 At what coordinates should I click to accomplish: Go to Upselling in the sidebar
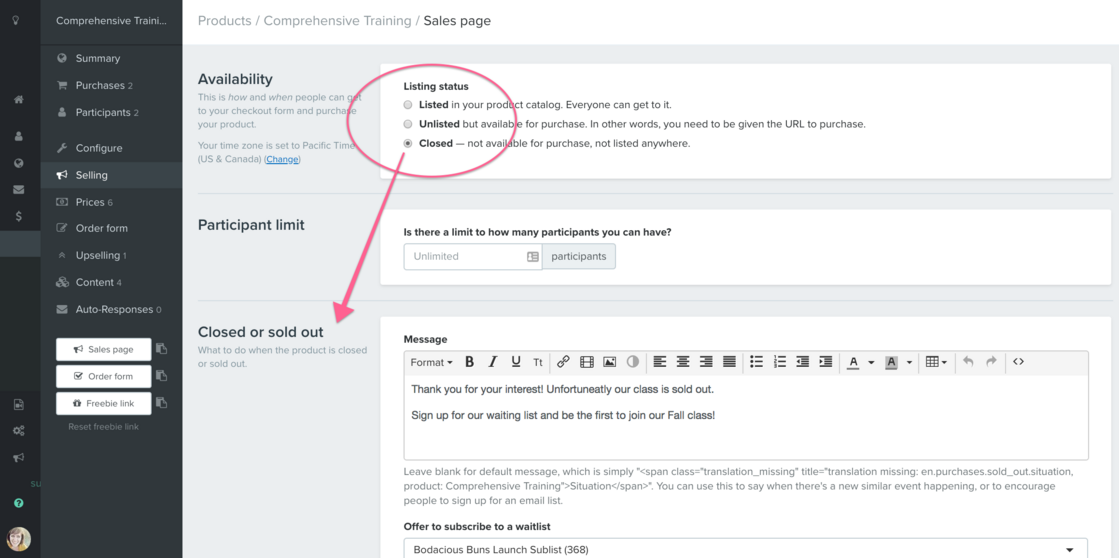97,255
